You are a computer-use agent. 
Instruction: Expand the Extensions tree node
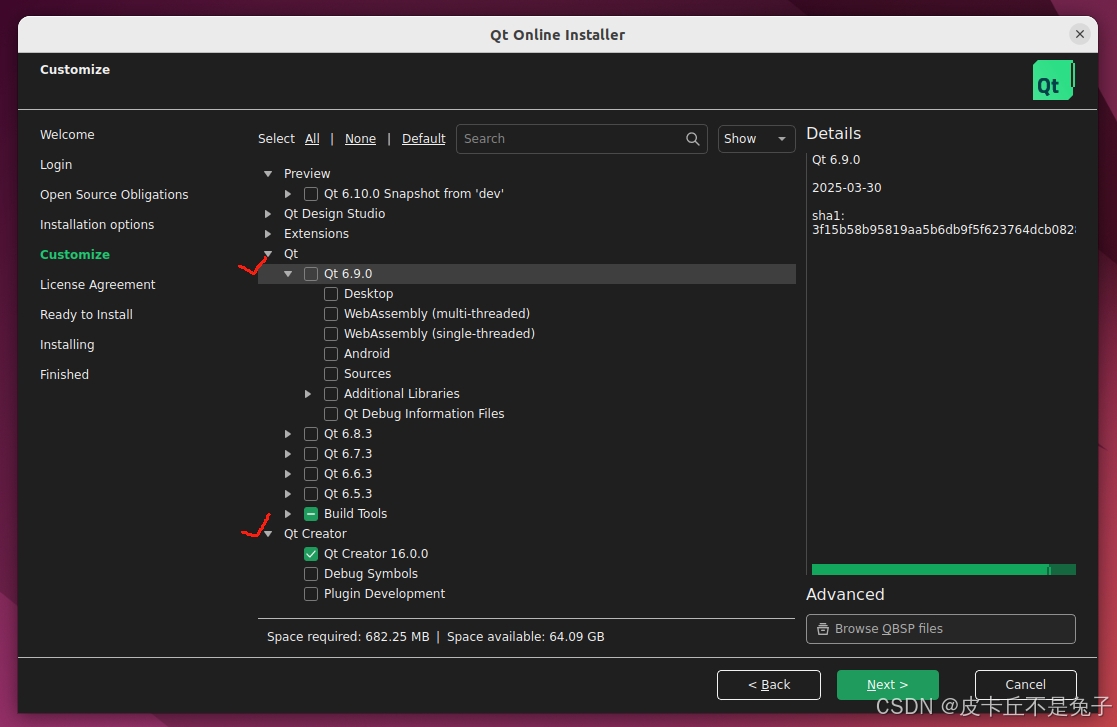268,234
